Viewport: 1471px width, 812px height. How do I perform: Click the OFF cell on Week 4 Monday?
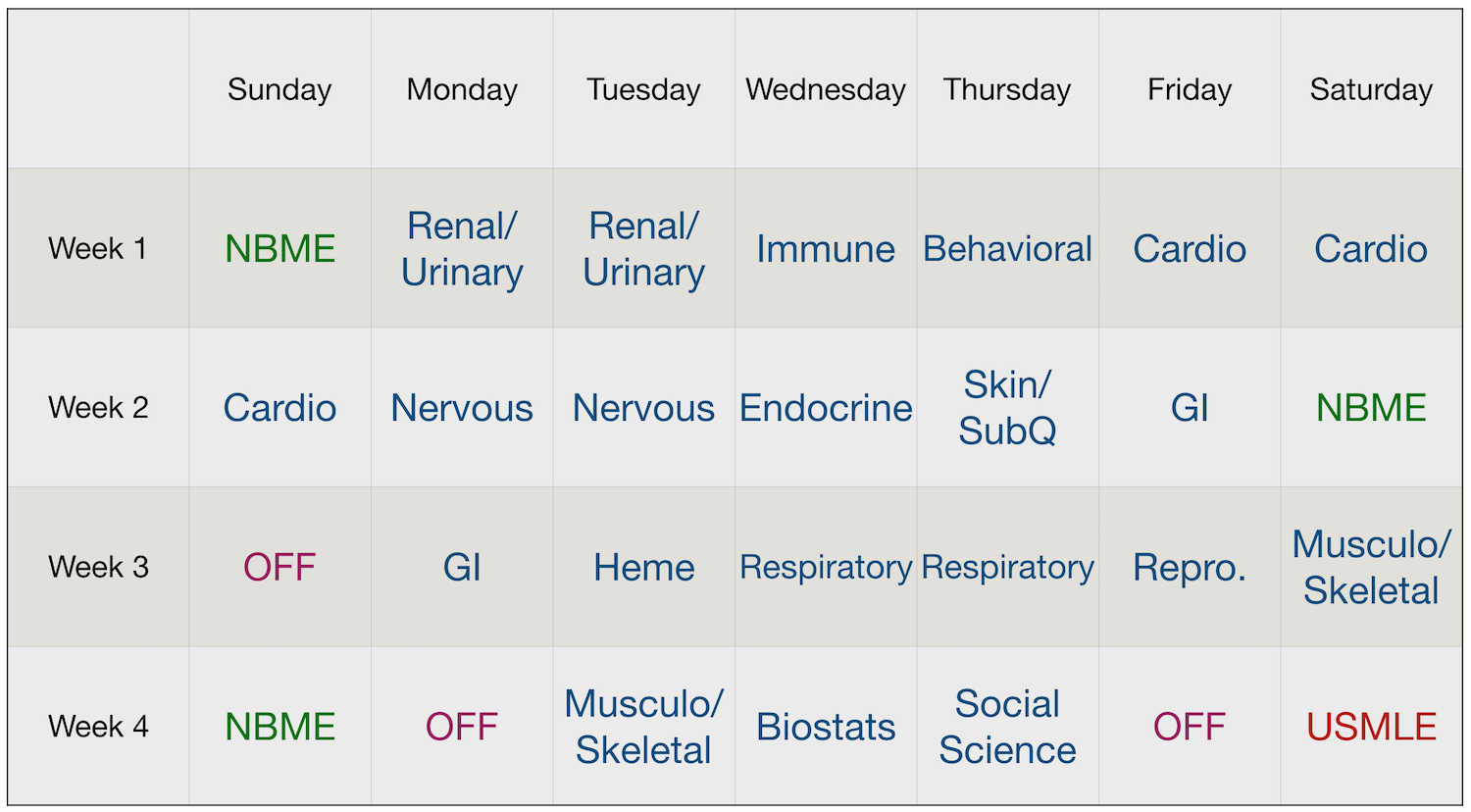pyautogui.click(x=462, y=727)
